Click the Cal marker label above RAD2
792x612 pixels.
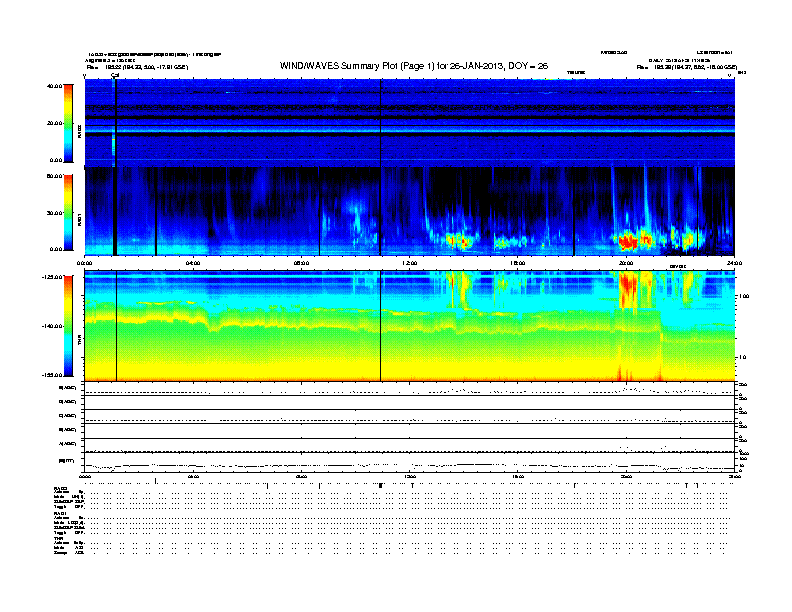pos(115,76)
